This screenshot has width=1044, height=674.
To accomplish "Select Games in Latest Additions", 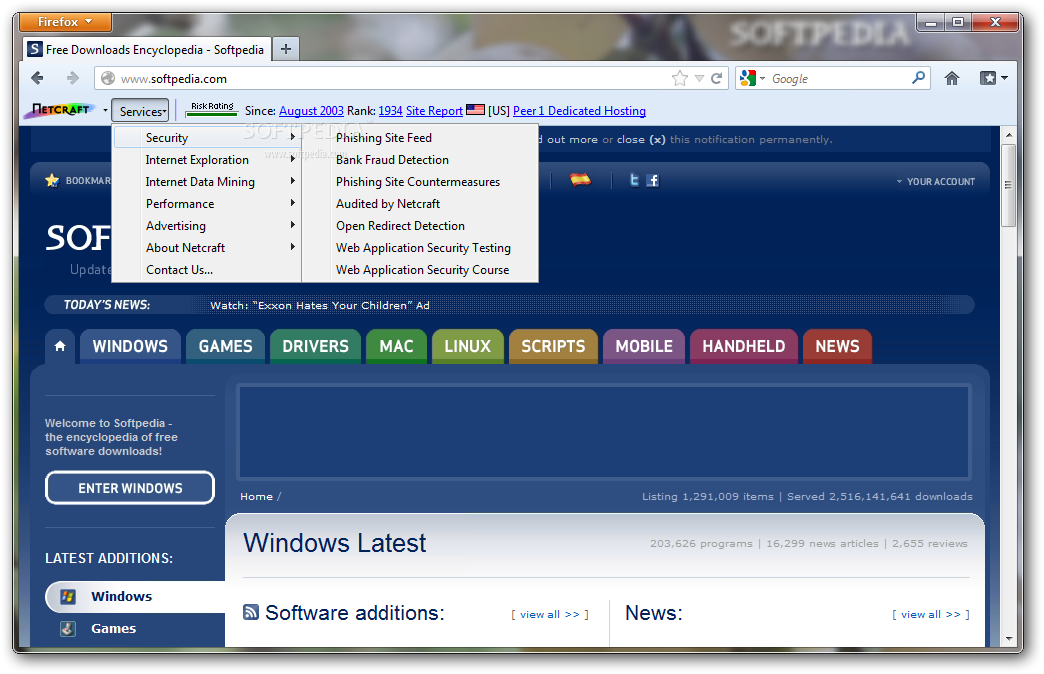I will click(x=113, y=628).
